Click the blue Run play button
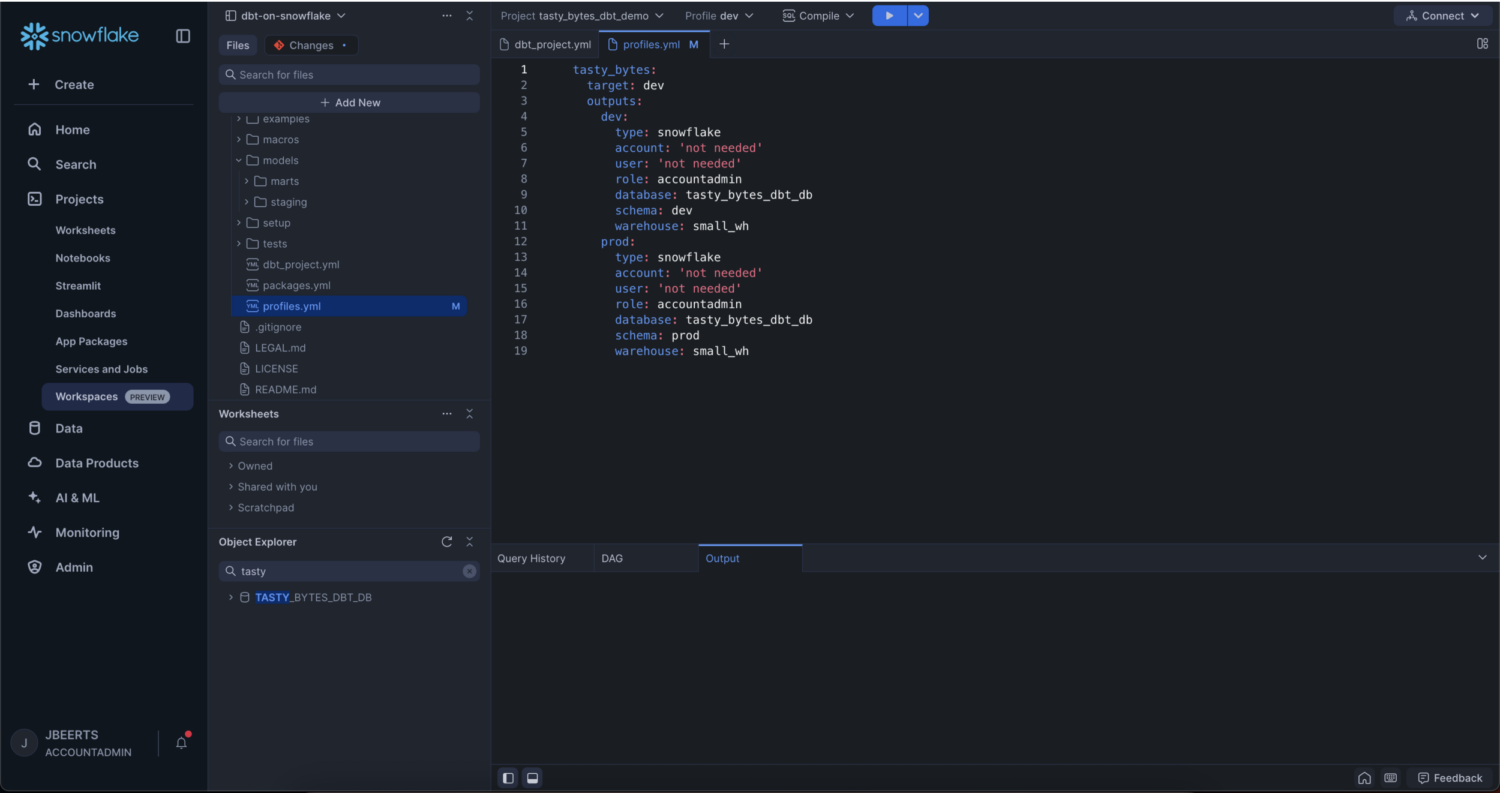This screenshot has width=1500, height=793. [889, 16]
